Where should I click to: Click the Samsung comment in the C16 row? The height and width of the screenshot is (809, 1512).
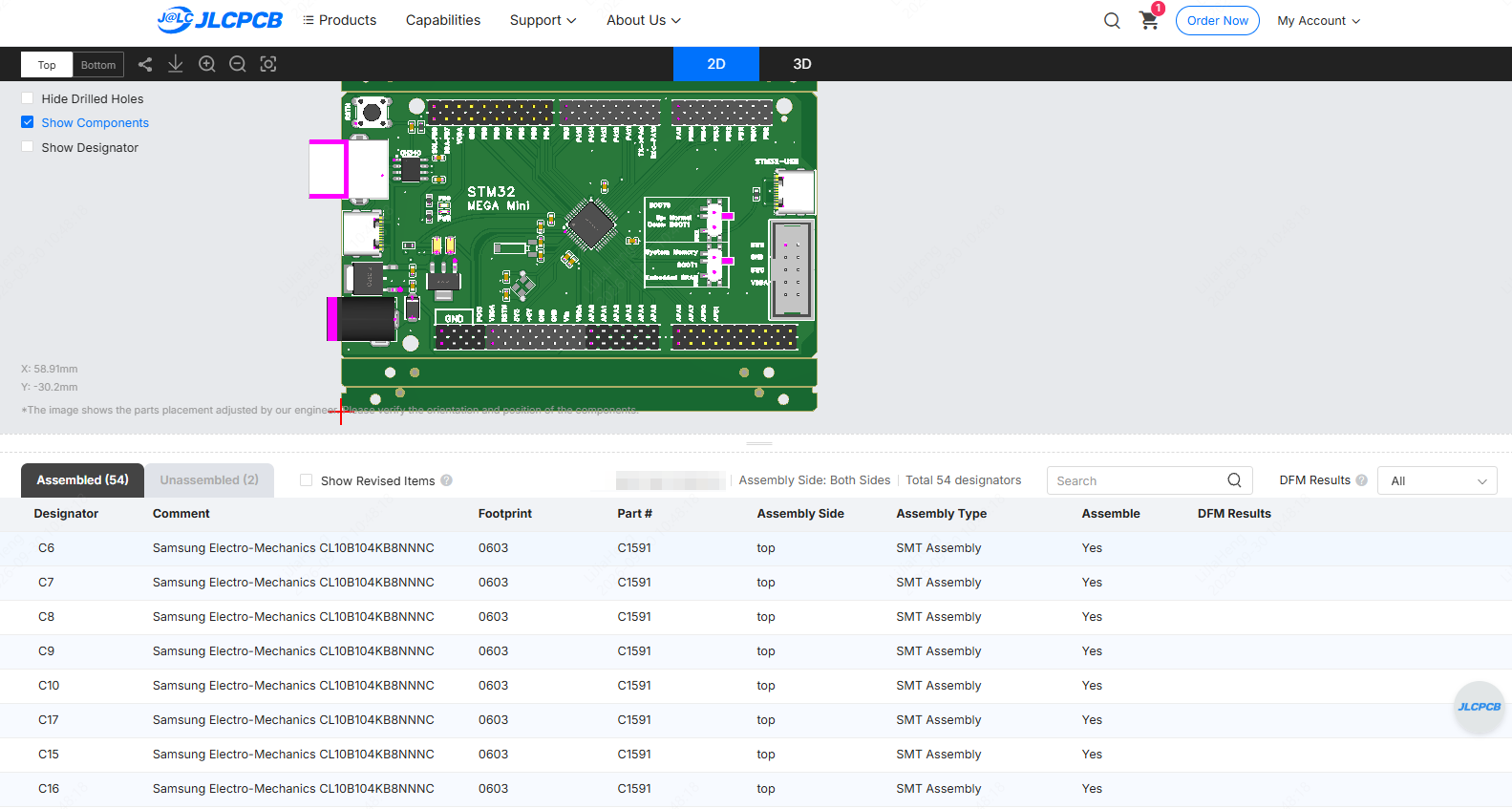293,789
